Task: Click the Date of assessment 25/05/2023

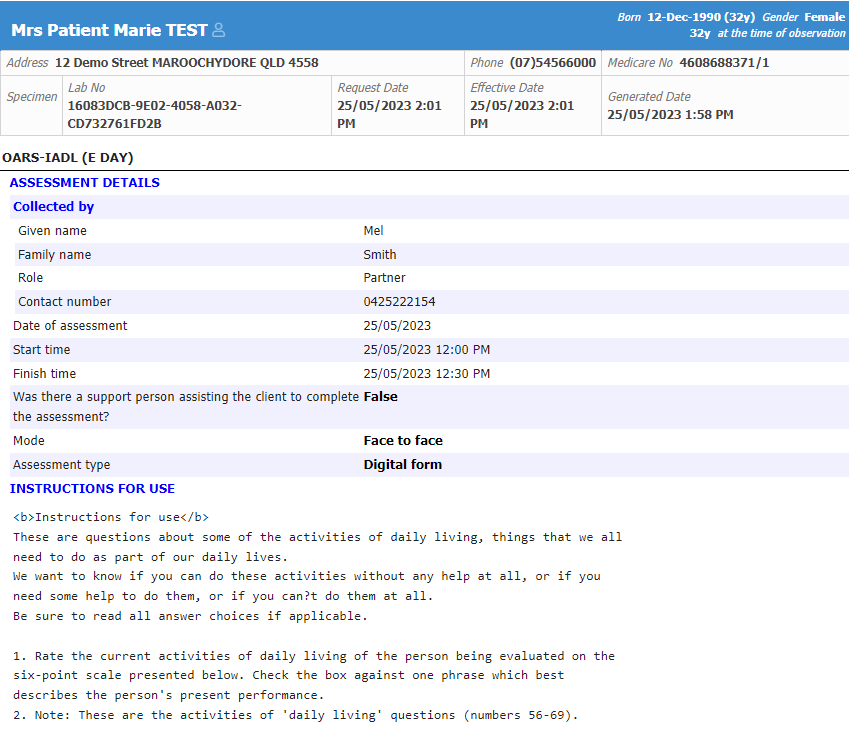Action: (394, 325)
